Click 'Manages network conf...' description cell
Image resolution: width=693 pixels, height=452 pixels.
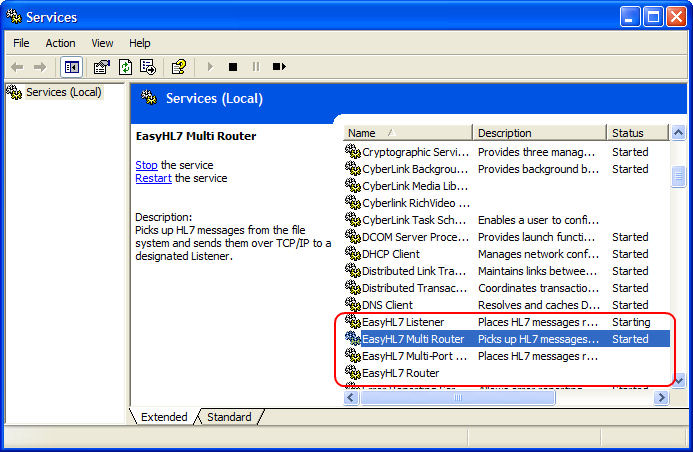pyautogui.click(x=538, y=254)
